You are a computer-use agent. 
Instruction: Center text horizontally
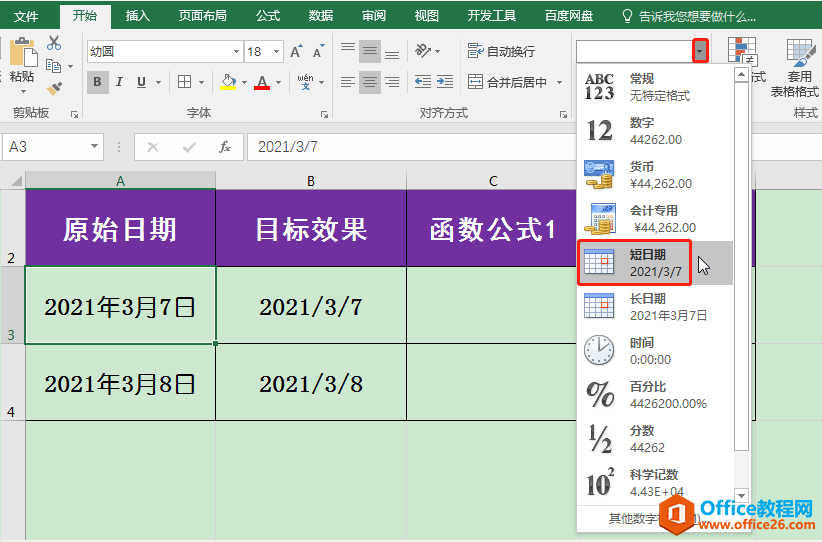click(x=370, y=82)
